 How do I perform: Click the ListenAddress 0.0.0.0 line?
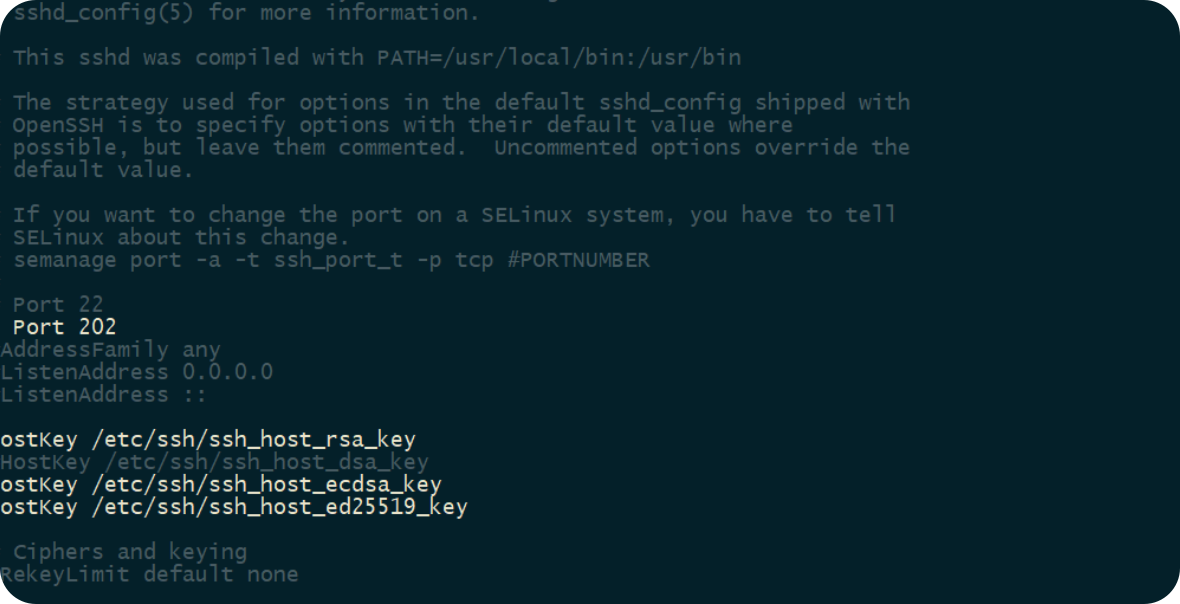coord(136,372)
